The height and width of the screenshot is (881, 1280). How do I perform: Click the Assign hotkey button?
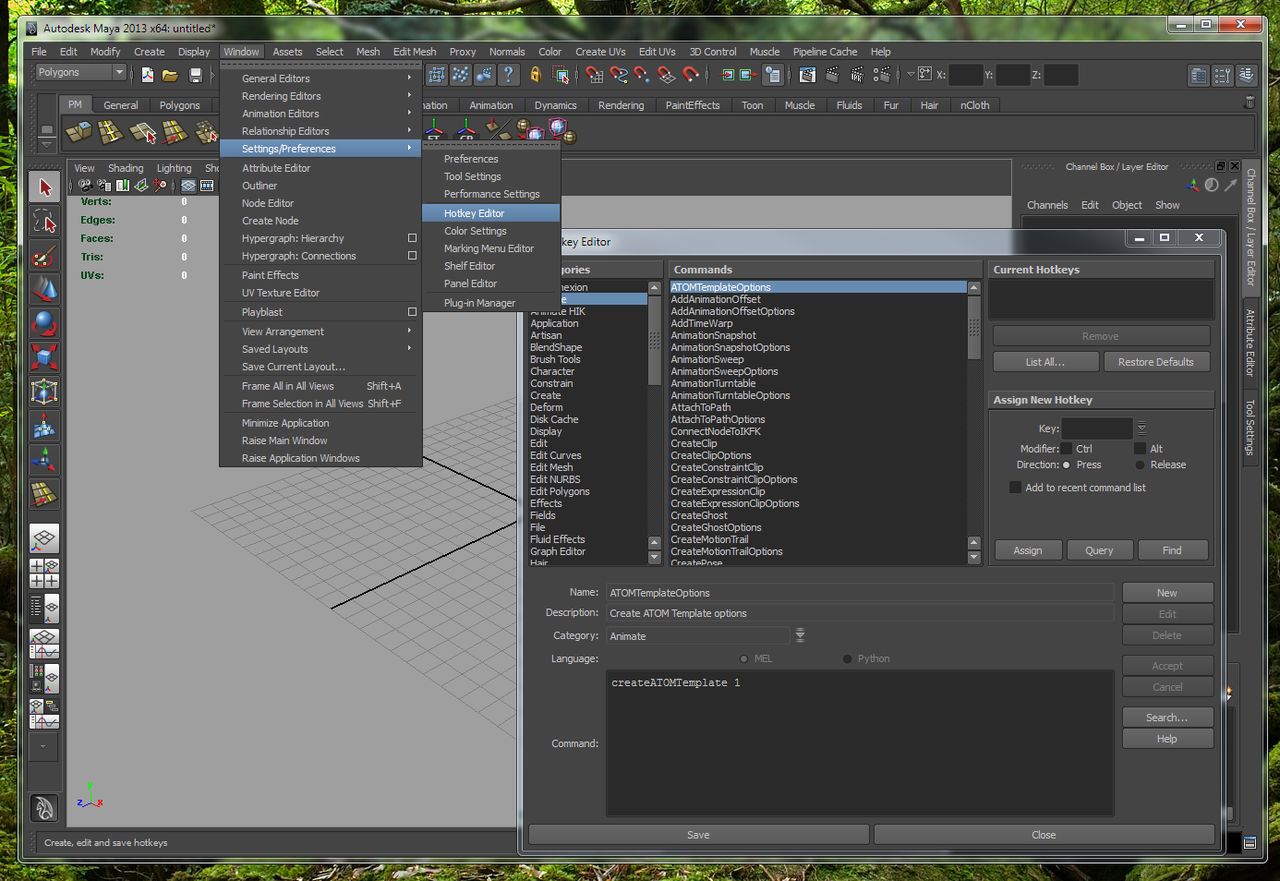click(x=1027, y=550)
